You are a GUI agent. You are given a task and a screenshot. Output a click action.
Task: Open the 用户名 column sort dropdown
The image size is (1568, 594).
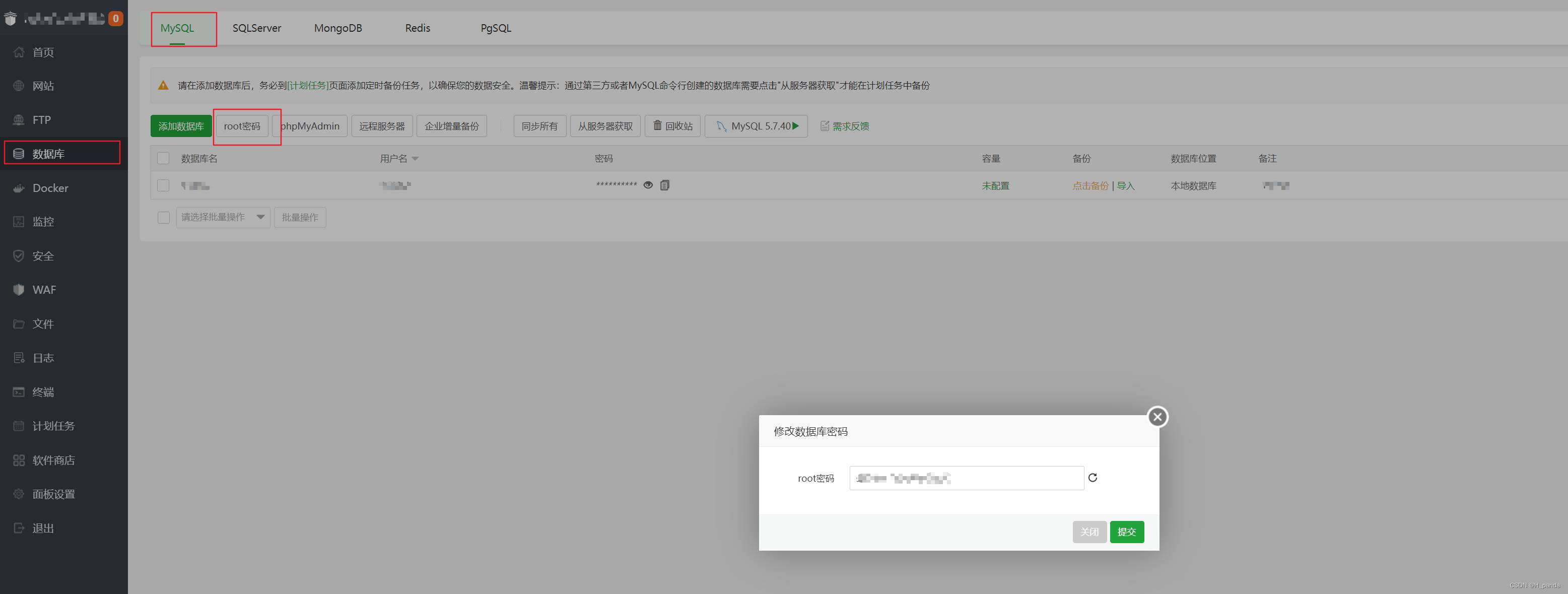tap(415, 159)
